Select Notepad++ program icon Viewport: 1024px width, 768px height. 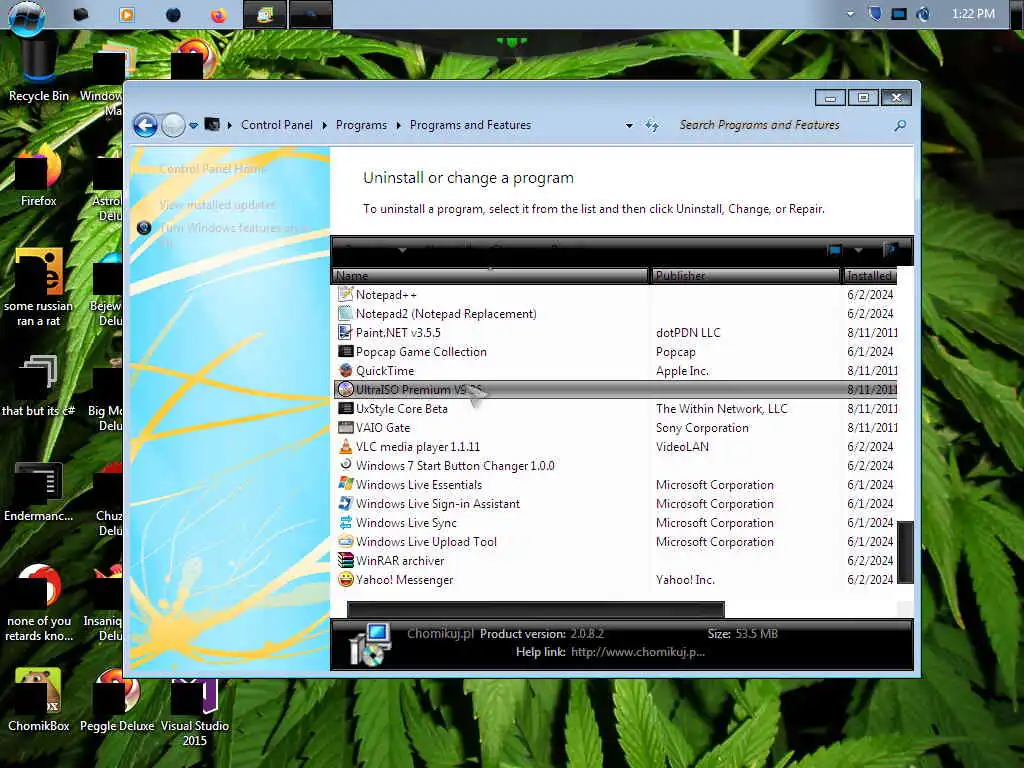click(345, 295)
